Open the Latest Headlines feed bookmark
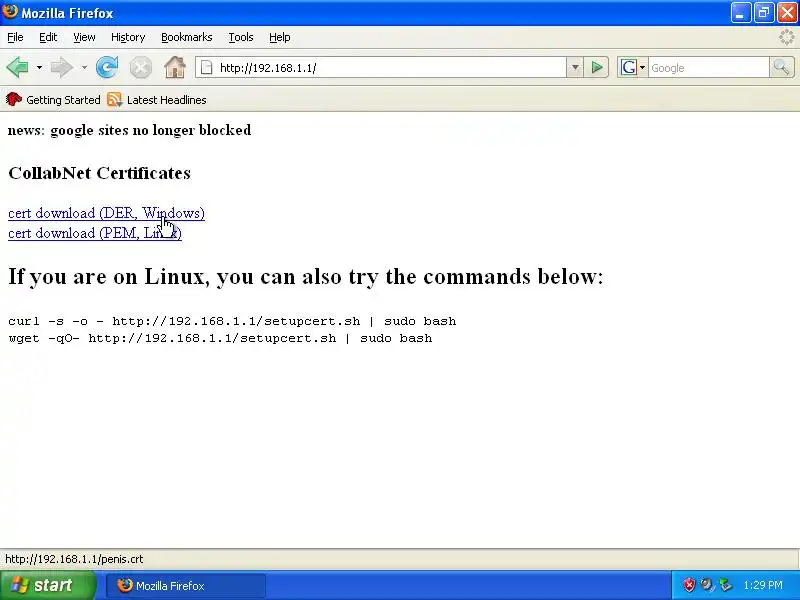Screen dimensions: 800x600 (x=157, y=100)
